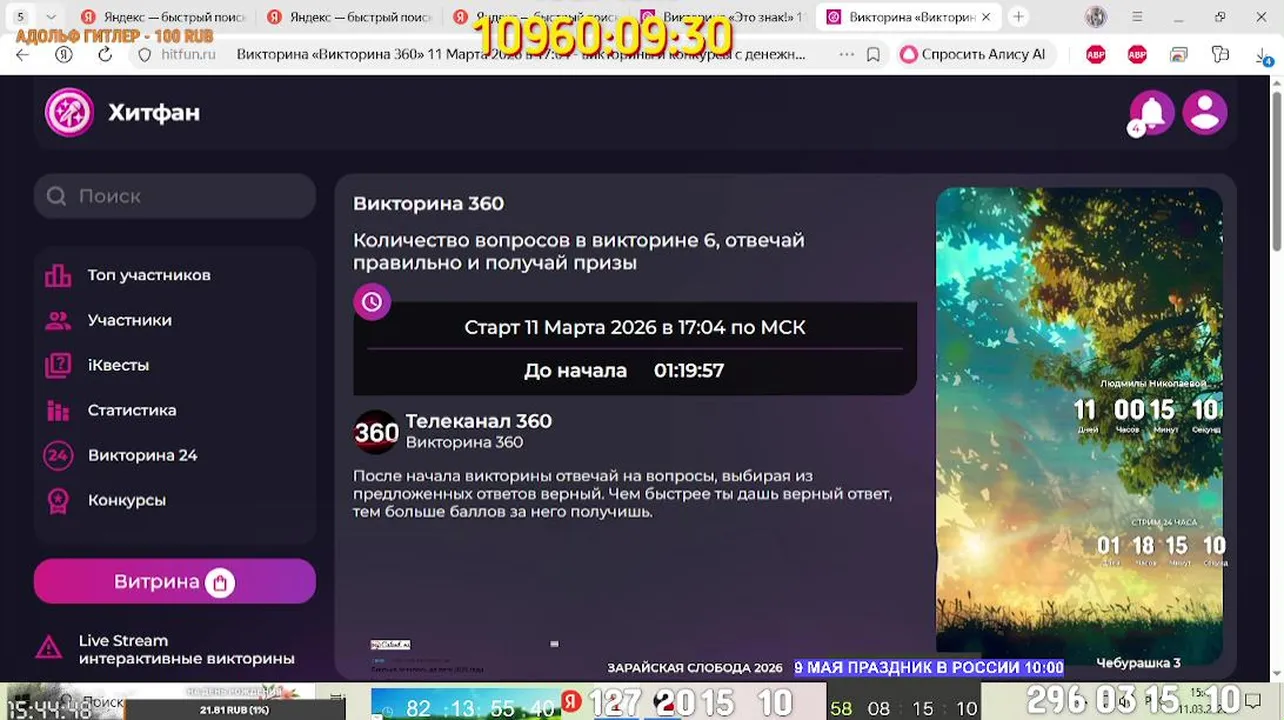Screen dimensions: 1284x720
Task: Open the browser downloads icon
Action: click(x=1265, y=57)
